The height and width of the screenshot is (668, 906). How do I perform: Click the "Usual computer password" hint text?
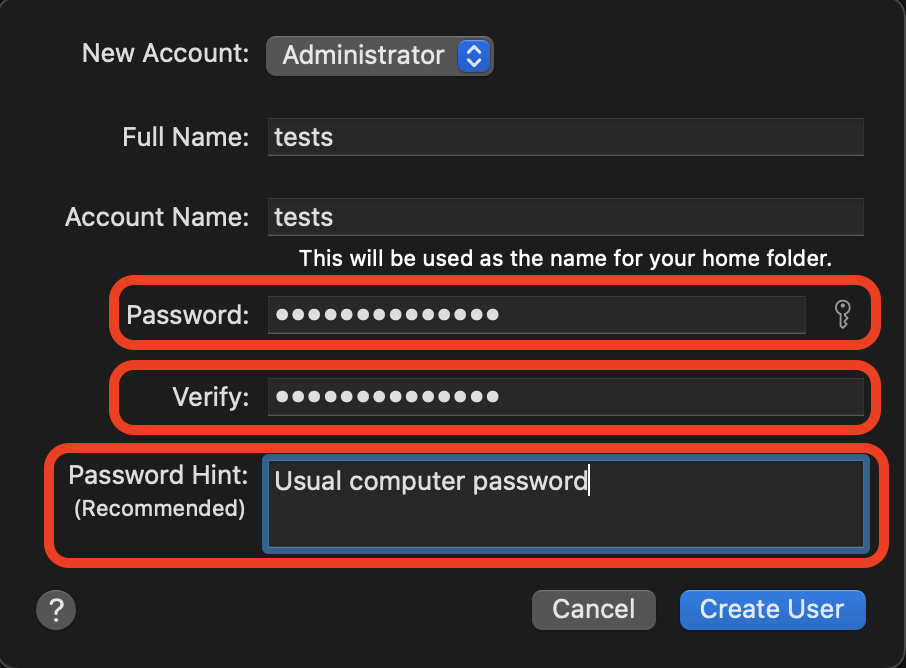point(431,481)
